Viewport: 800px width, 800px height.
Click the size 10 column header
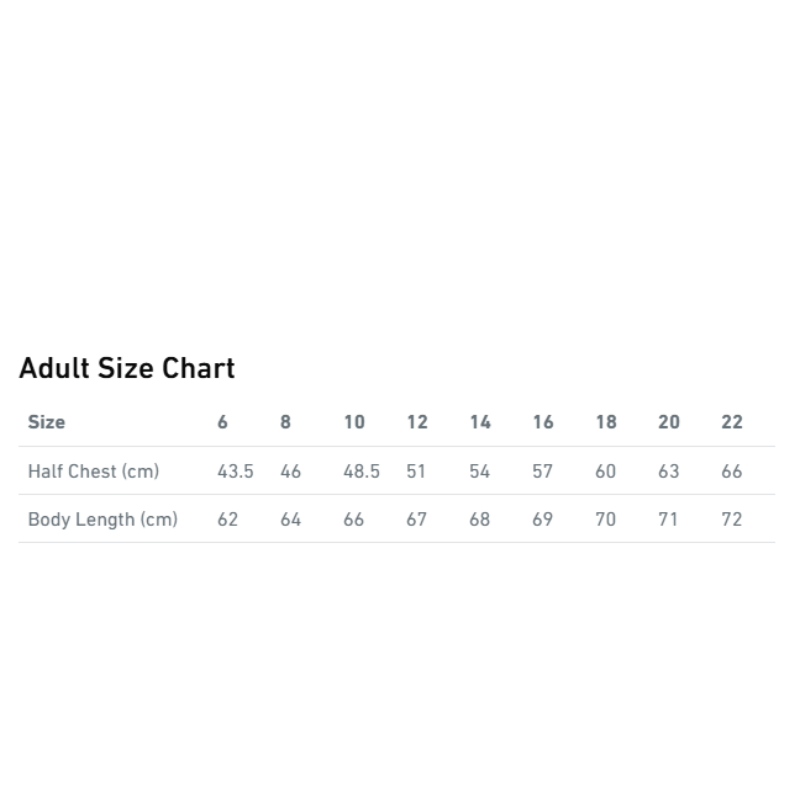354,422
